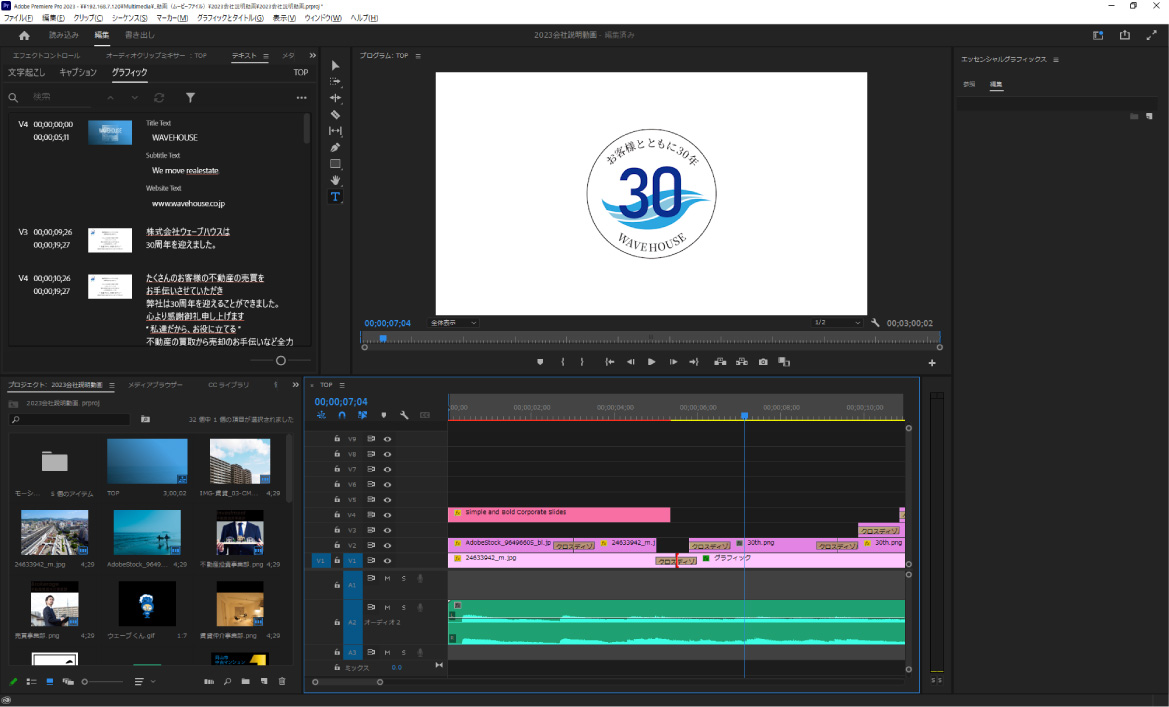Click filter icon in Text panel
Image resolution: width=1169 pixels, height=707 pixels.
190,98
